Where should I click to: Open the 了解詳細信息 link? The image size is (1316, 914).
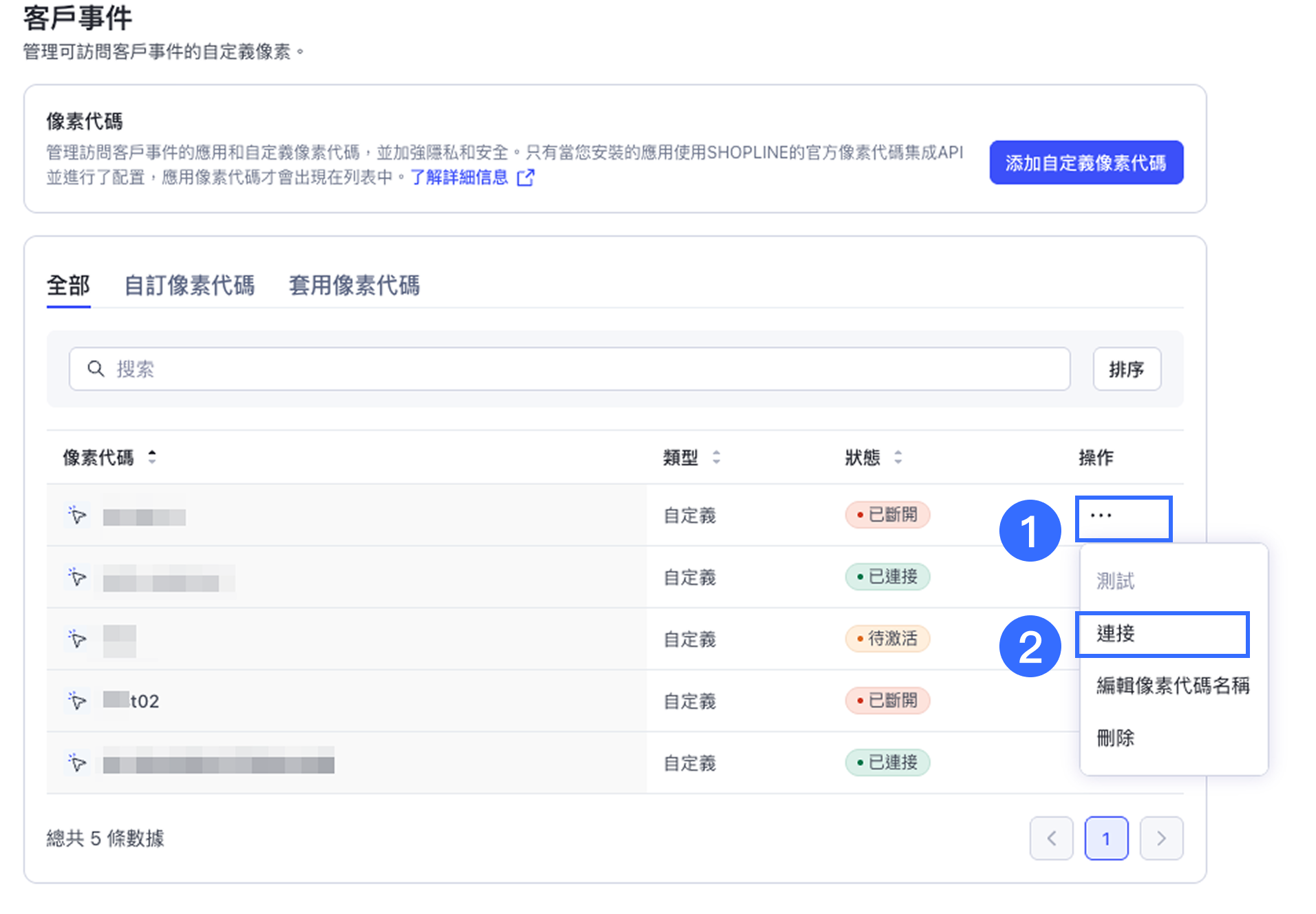tap(459, 178)
